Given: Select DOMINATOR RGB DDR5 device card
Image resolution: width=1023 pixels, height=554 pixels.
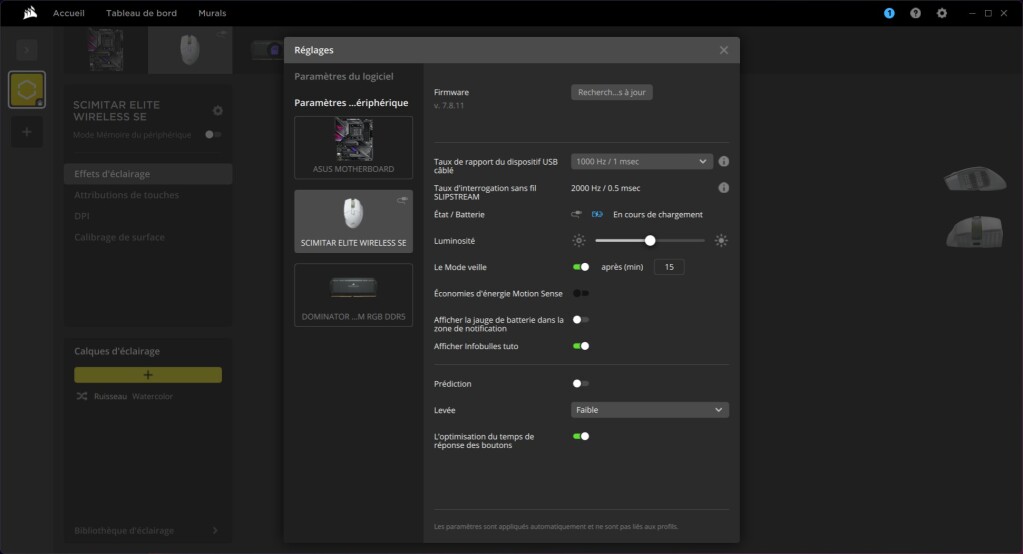Looking at the screenshot, I should pos(353,295).
